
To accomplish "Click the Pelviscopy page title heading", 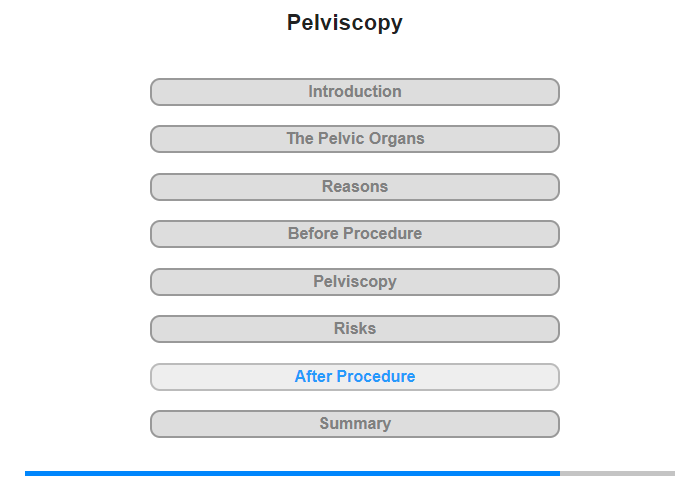I will (345, 23).
